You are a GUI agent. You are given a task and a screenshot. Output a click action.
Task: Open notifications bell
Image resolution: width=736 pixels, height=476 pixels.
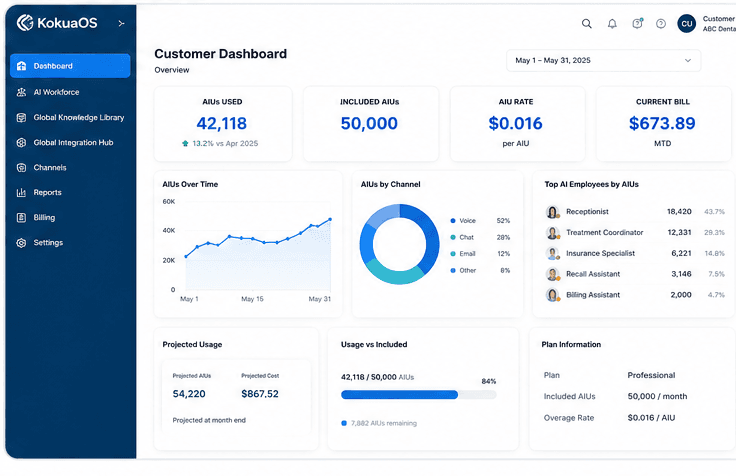pyautogui.click(x=612, y=23)
